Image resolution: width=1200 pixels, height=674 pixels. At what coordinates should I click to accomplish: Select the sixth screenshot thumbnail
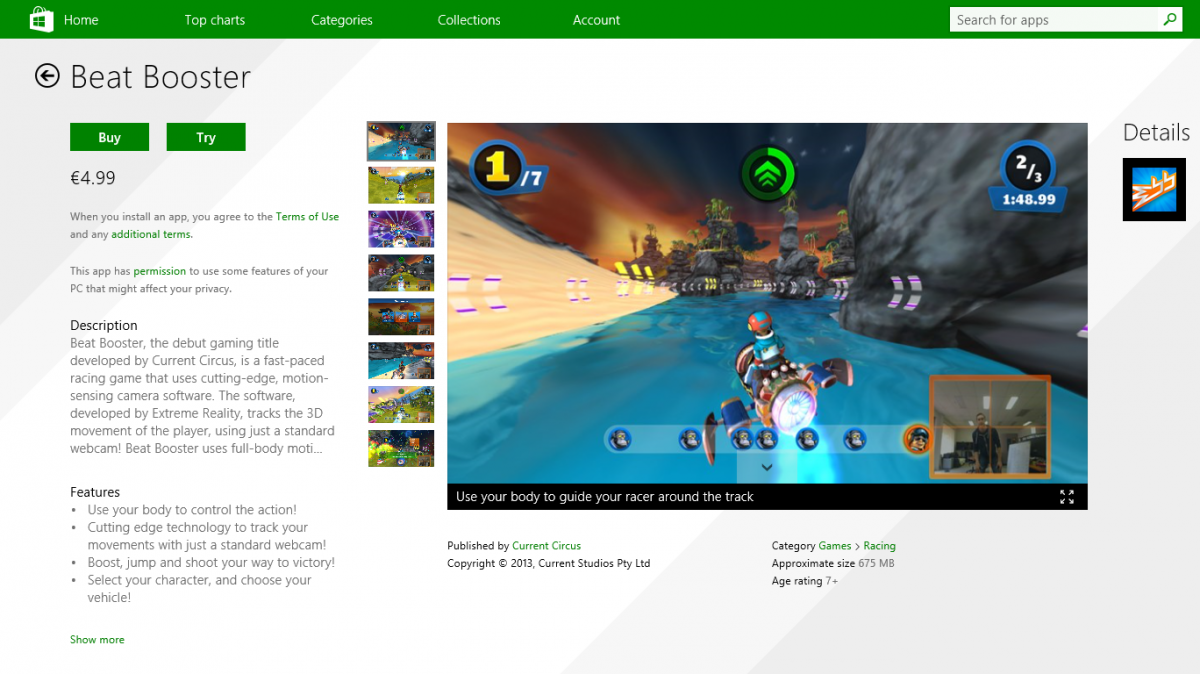tap(401, 361)
